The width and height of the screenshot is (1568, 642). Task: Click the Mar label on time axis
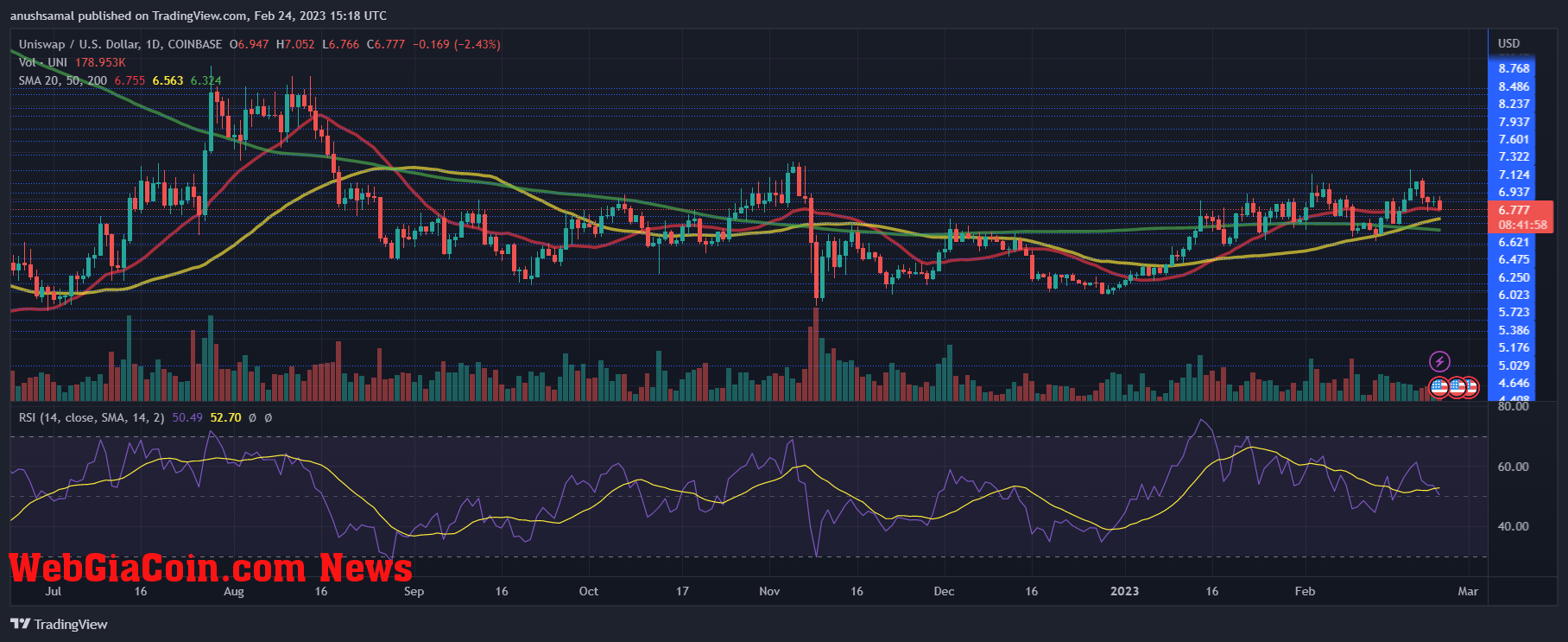(1468, 591)
